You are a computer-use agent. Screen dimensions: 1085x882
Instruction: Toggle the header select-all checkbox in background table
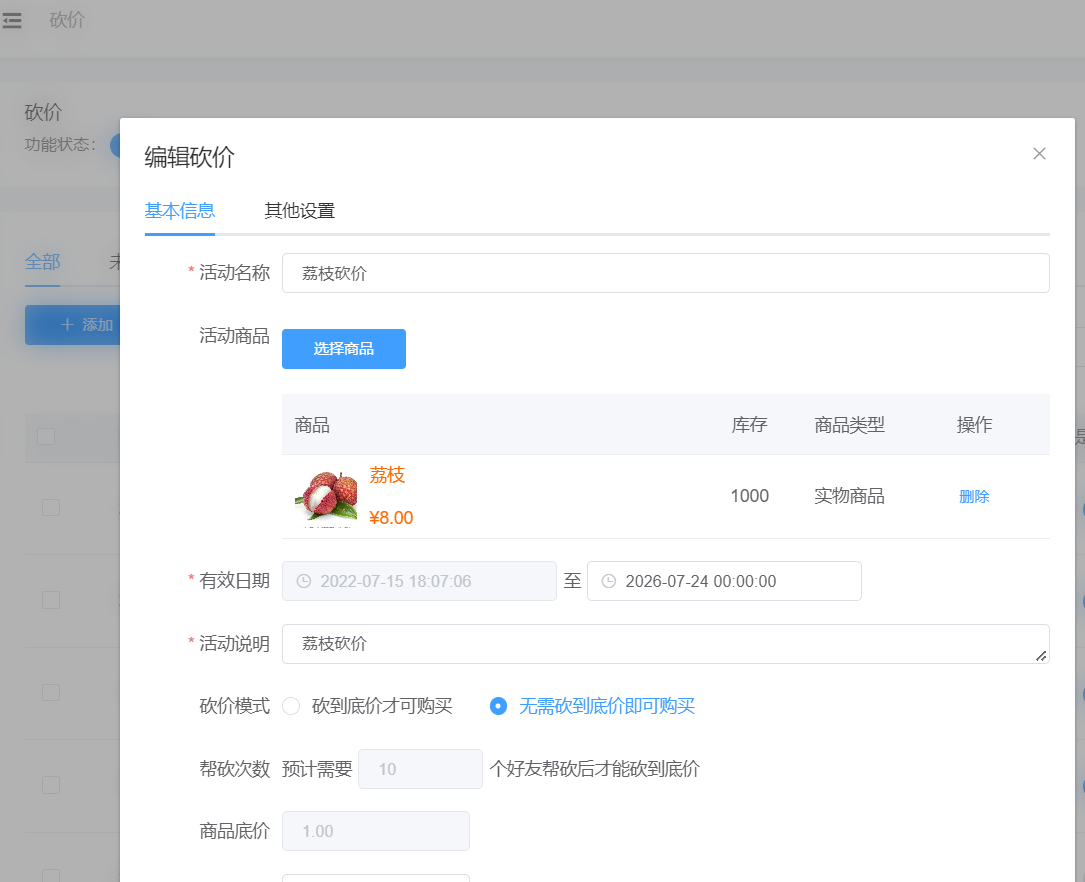(x=46, y=437)
